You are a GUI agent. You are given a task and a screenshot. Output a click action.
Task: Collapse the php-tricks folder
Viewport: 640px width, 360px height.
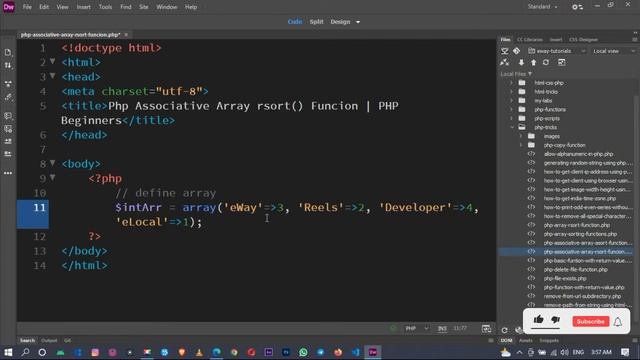(512, 127)
